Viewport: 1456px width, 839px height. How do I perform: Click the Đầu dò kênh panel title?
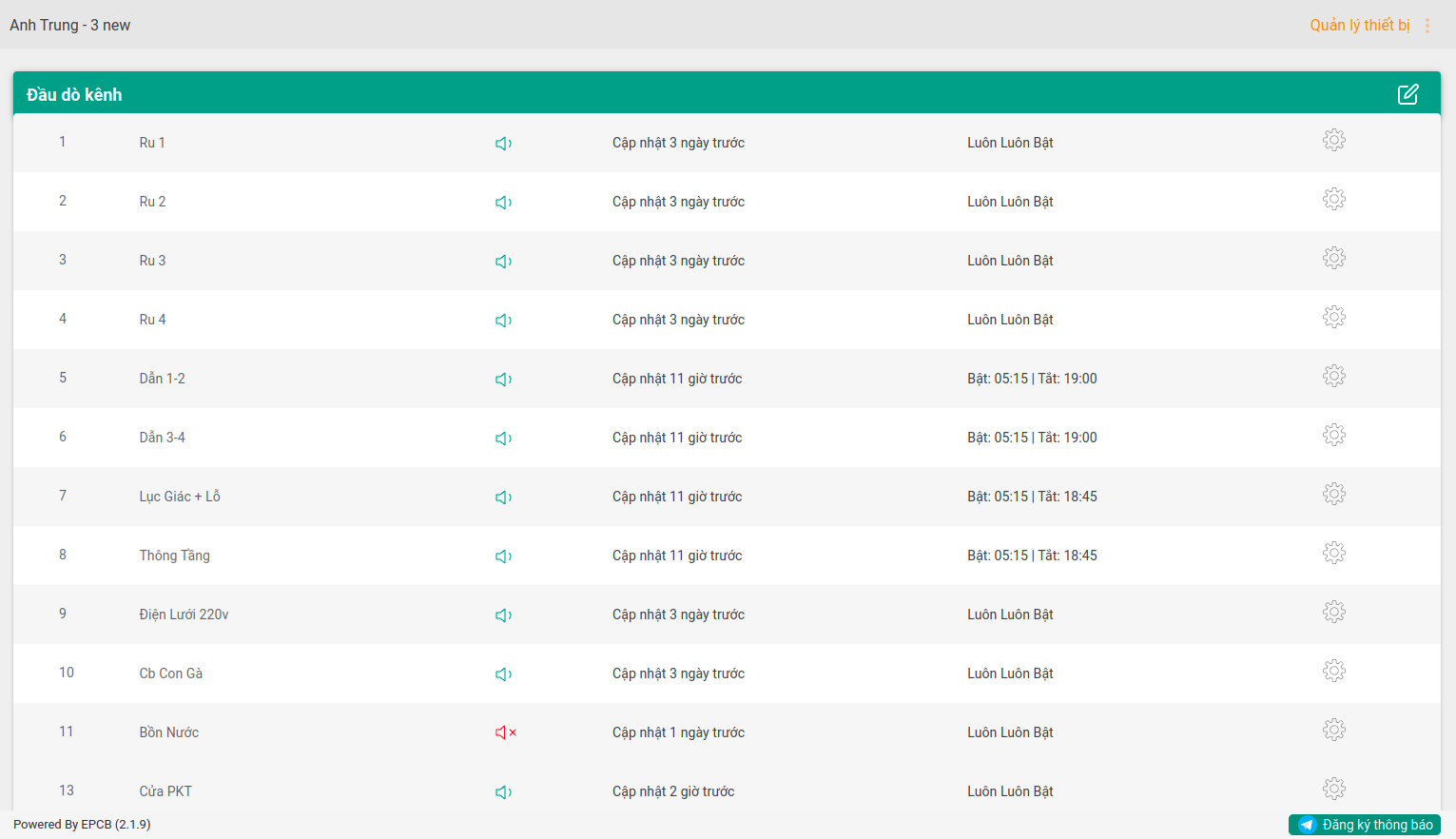click(x=74, y=94)
